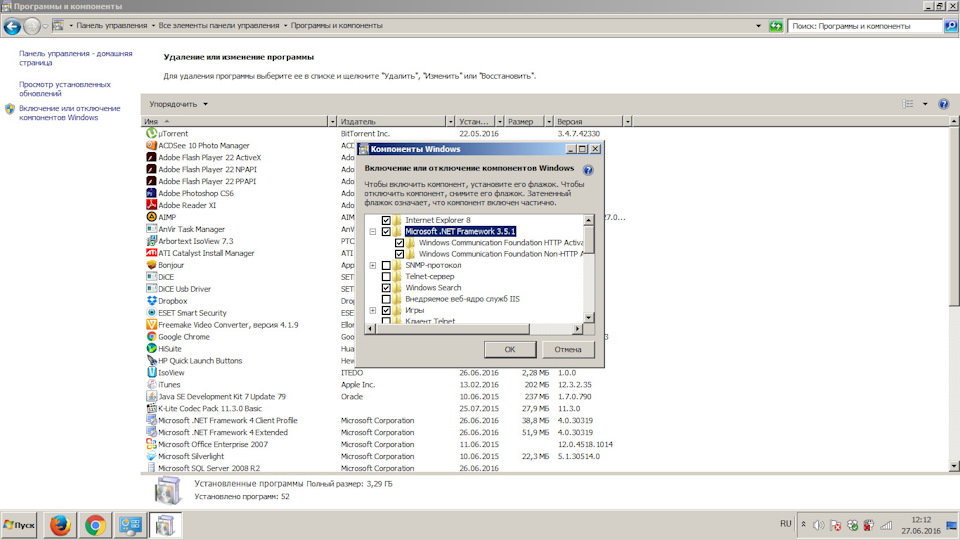Click OK in Windows Components dialog
Viewport: 960px width, 540px height.
(x=510, y=349)
